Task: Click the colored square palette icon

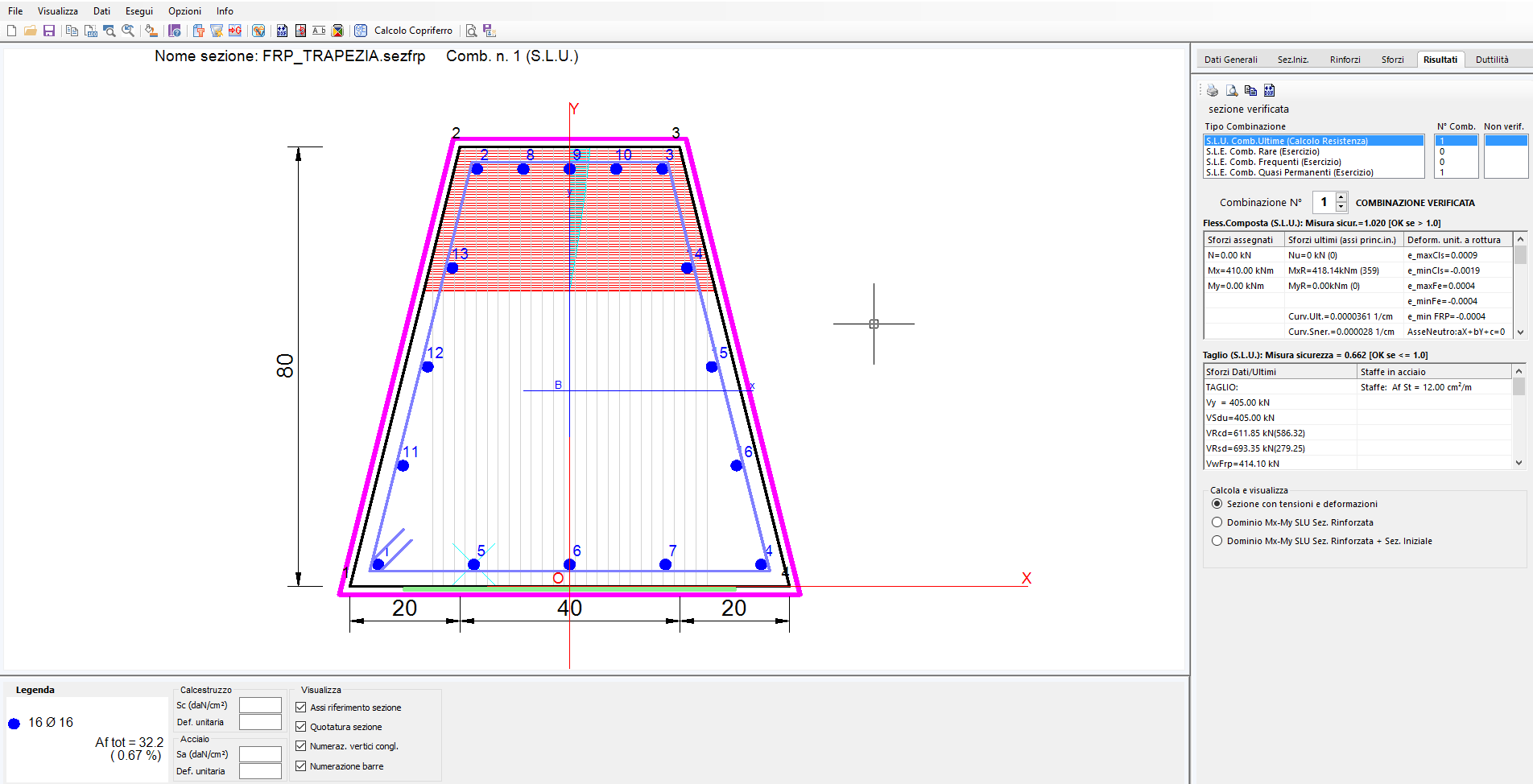Action: [x=338, y=31]
